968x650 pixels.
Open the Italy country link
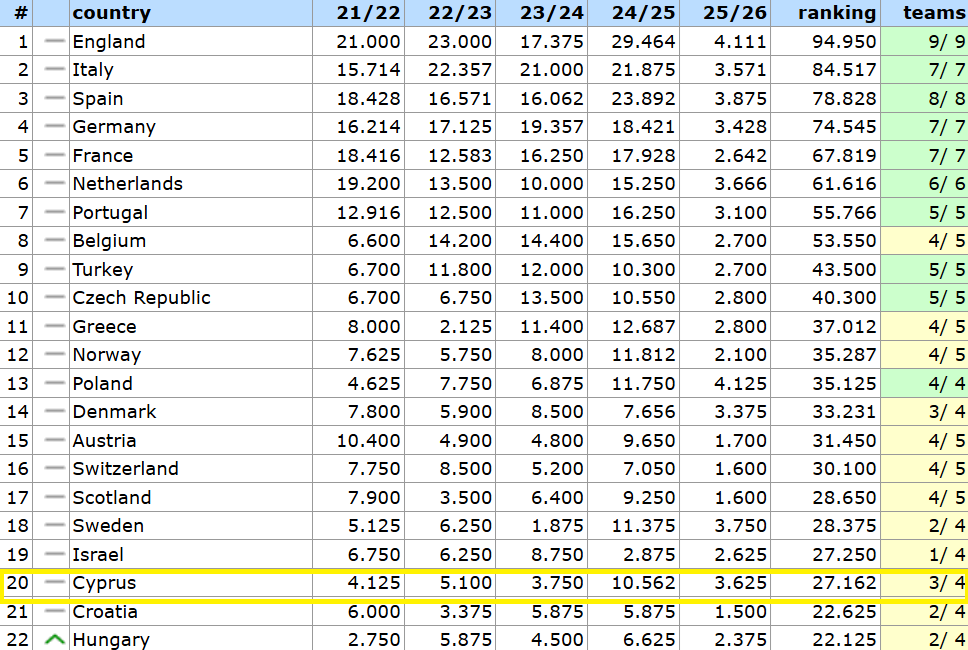[x=93, y=70]
